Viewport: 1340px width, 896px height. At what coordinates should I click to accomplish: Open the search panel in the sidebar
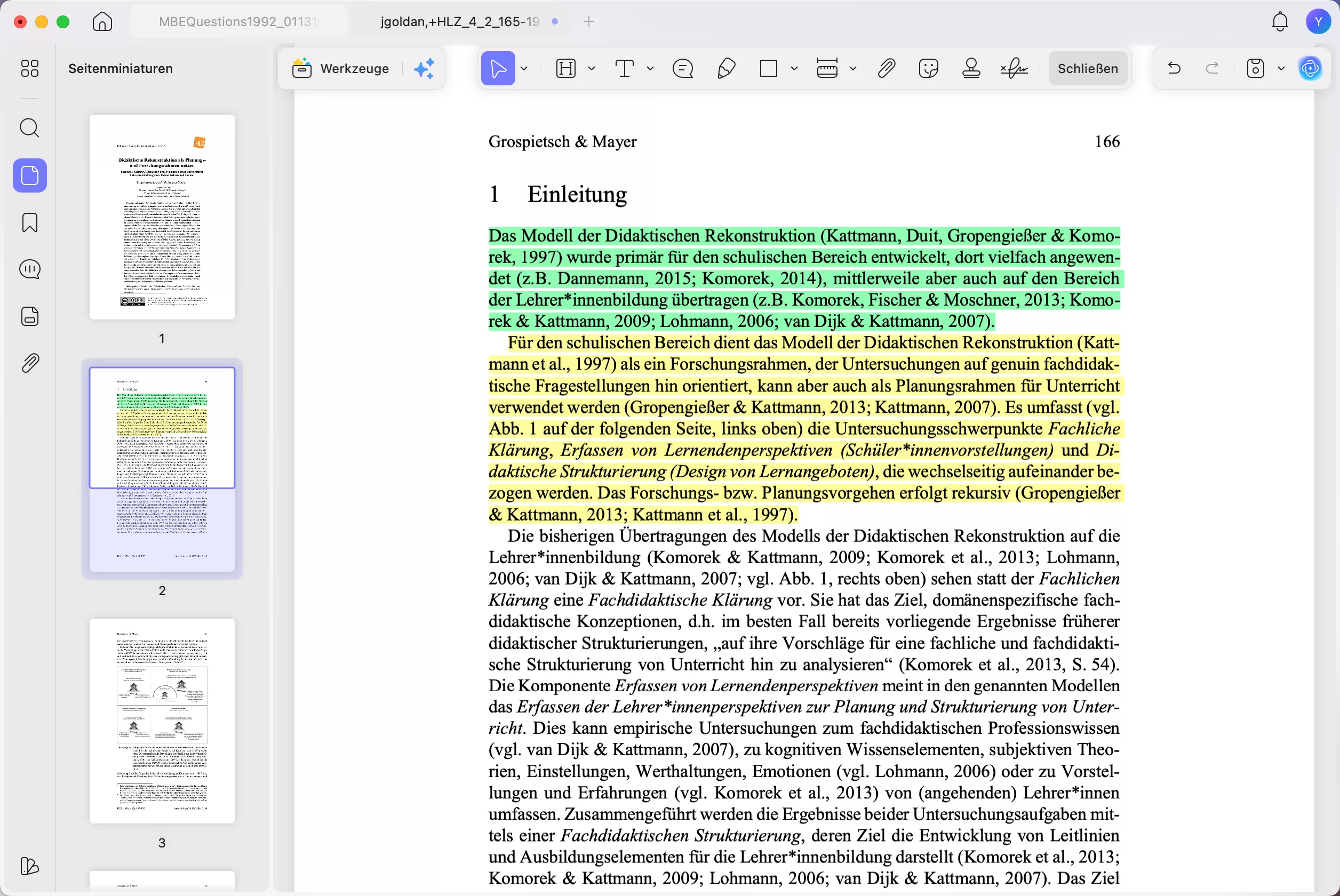point(30,127)
